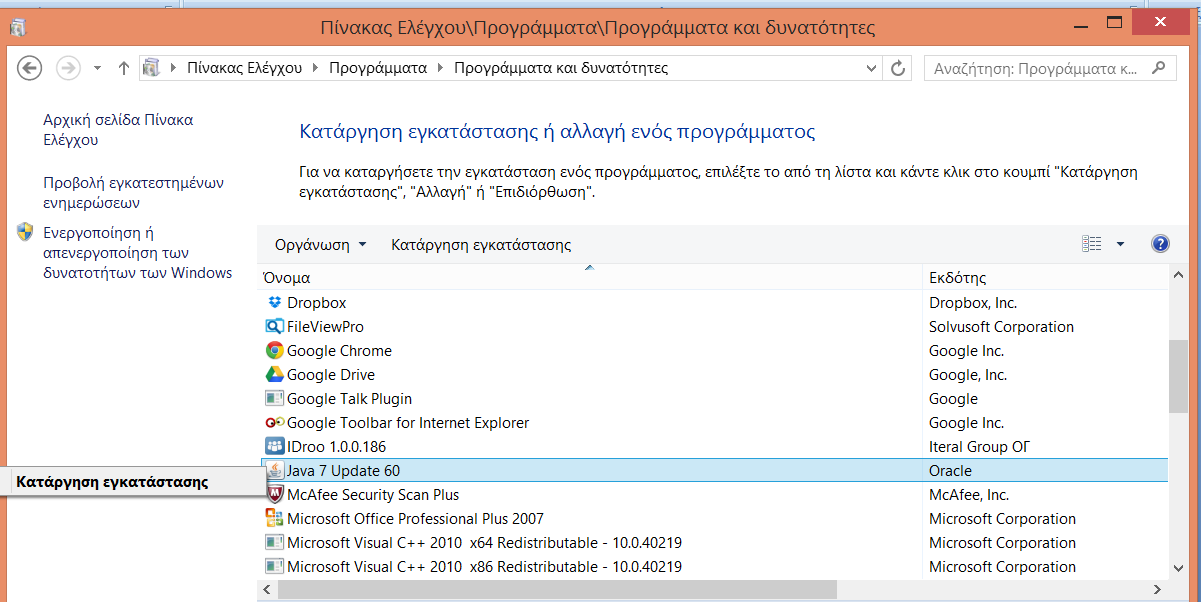Click the horizontal scrollbar thumb
Viewport: 1201px width, 602px height.
(558, 590)
